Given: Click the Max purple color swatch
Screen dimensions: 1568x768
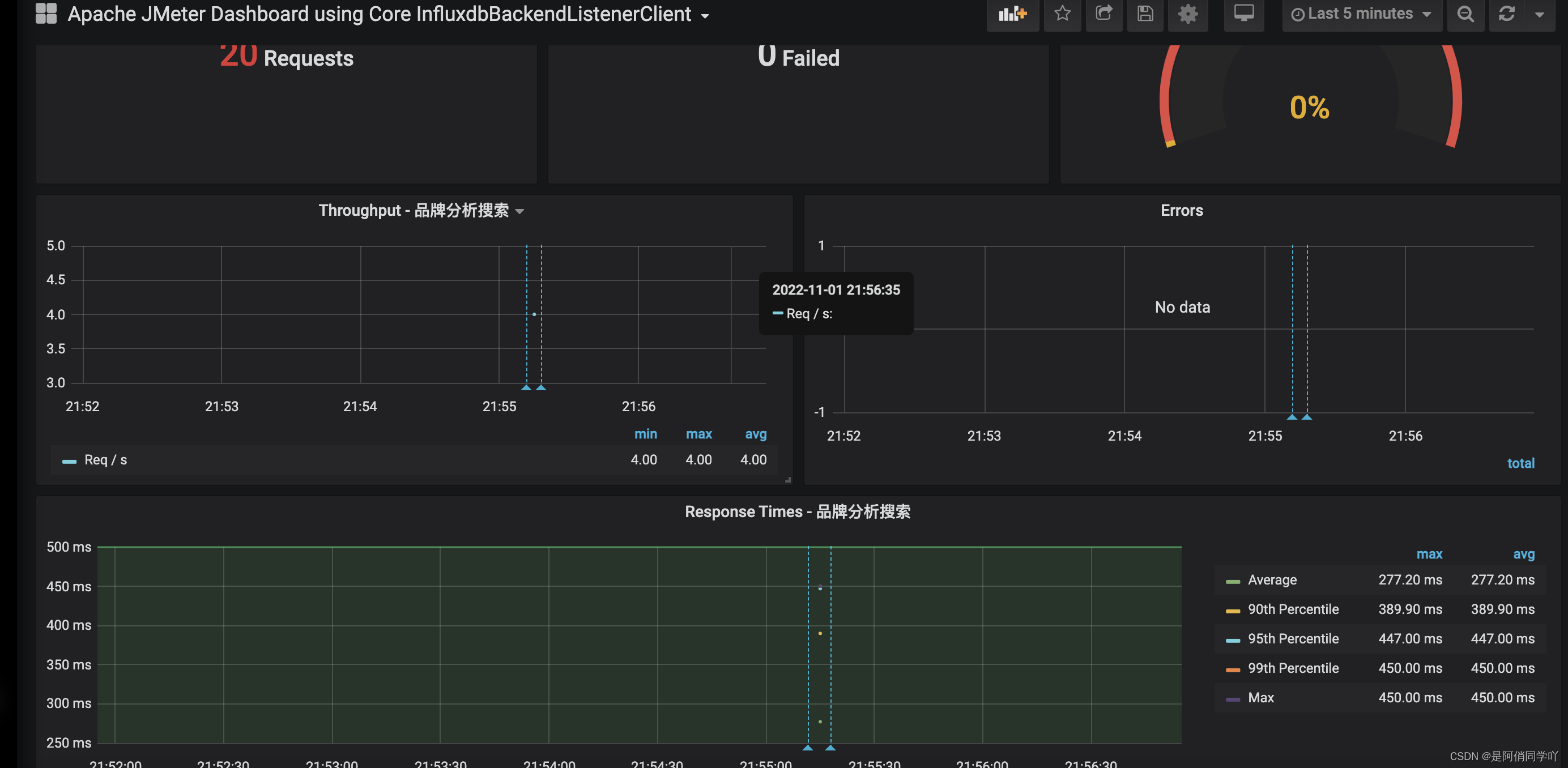Looking at the screenshot, I should (x=1233, y=699).
